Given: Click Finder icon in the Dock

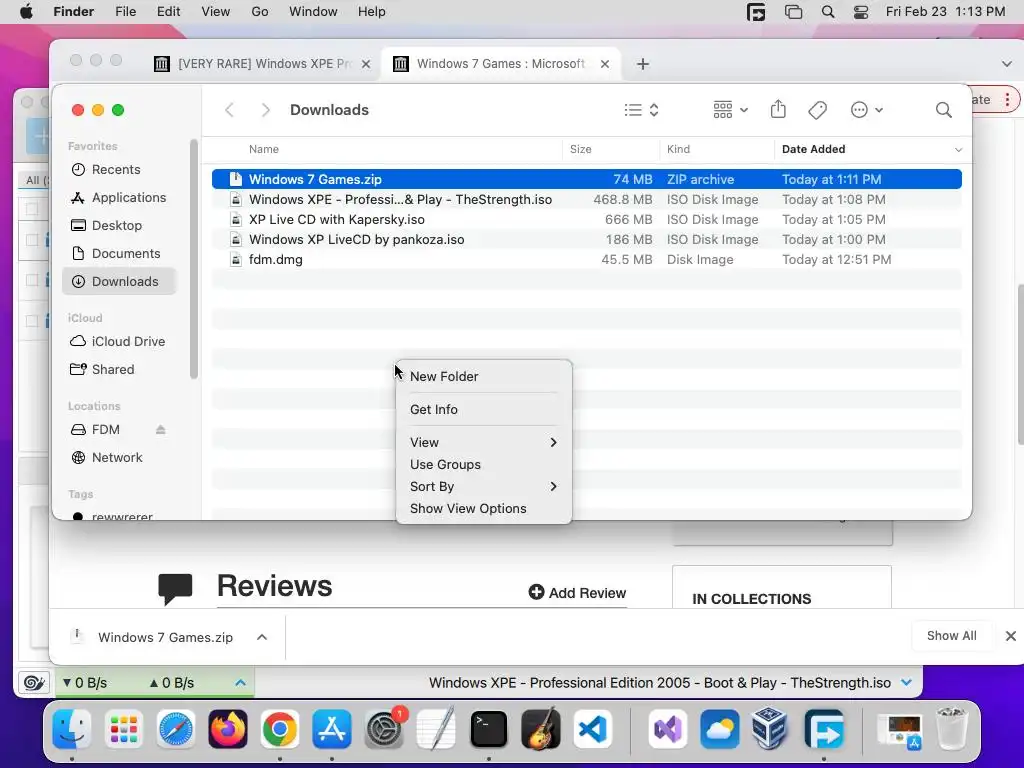Looking at the screenshot, I should click(72, 728).
